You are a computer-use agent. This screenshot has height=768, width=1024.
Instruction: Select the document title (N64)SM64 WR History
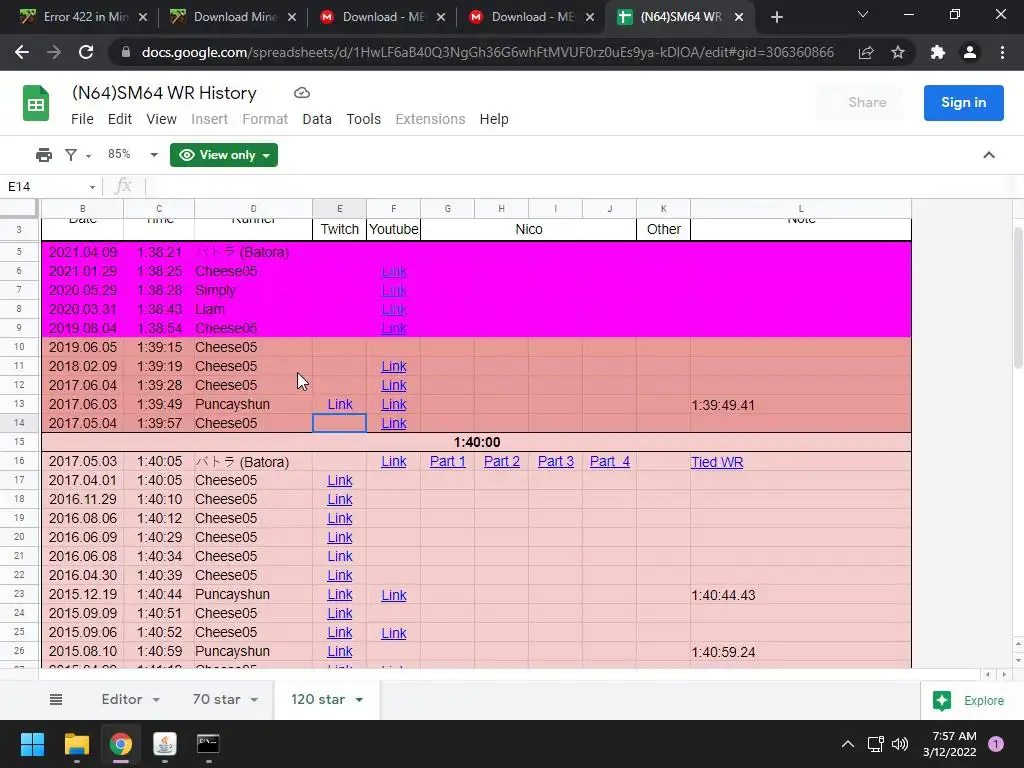tap(164, 93)
